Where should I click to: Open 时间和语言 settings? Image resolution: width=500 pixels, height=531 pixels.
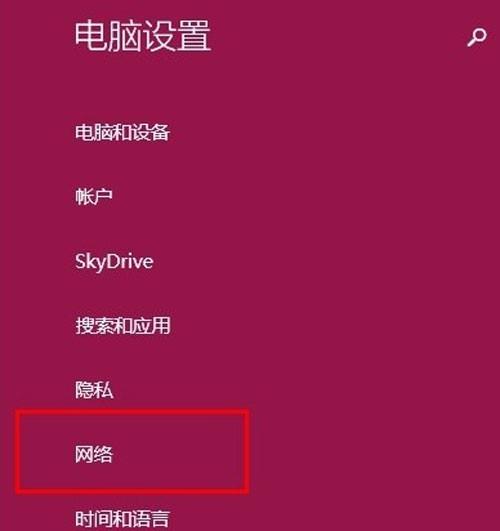[122, 518]
